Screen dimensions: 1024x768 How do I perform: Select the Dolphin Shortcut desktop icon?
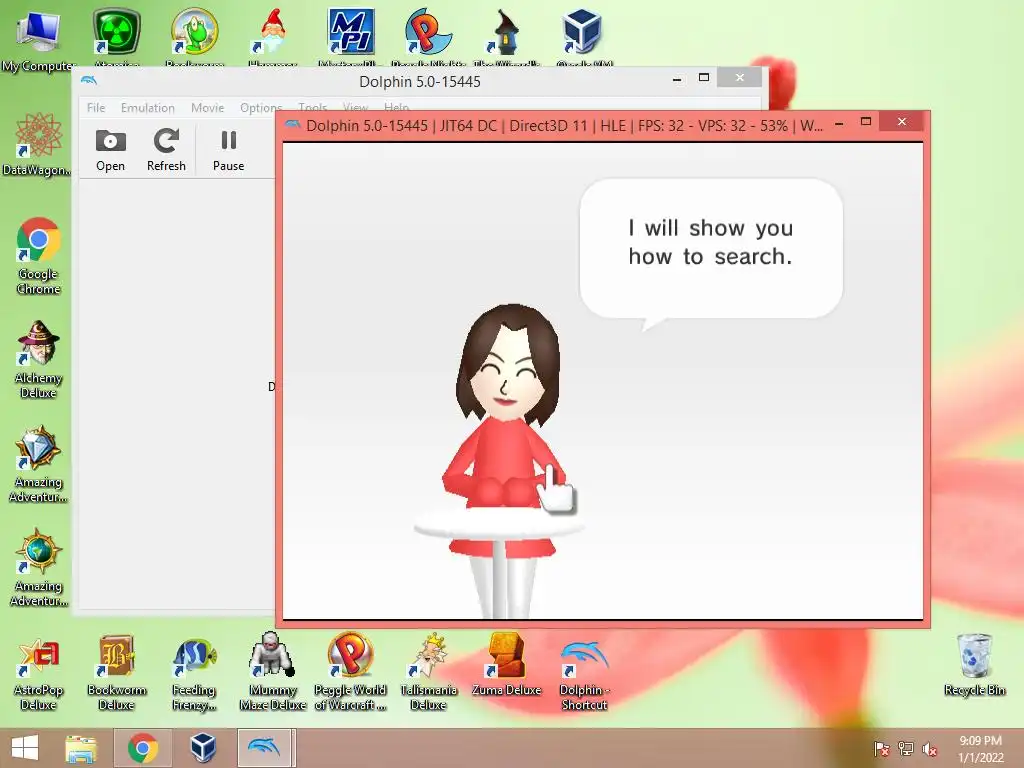(x=584, y=671)
